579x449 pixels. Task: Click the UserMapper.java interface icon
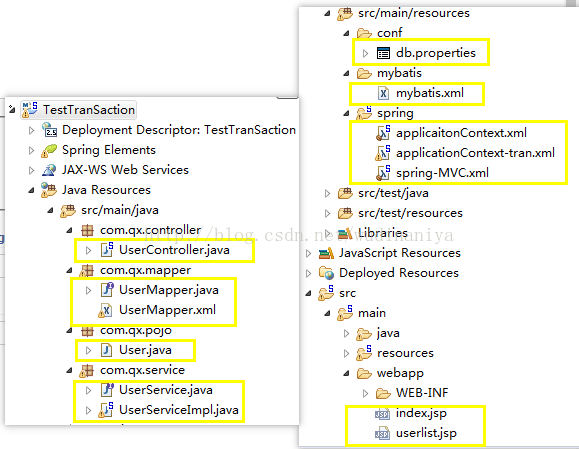(106, 290)
